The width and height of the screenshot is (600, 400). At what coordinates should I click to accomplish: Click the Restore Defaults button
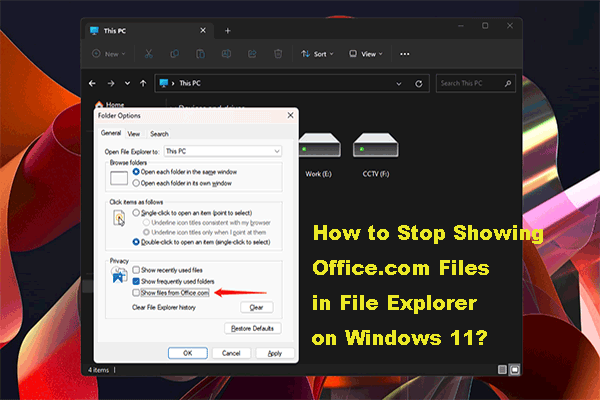(x=253, y=328)
